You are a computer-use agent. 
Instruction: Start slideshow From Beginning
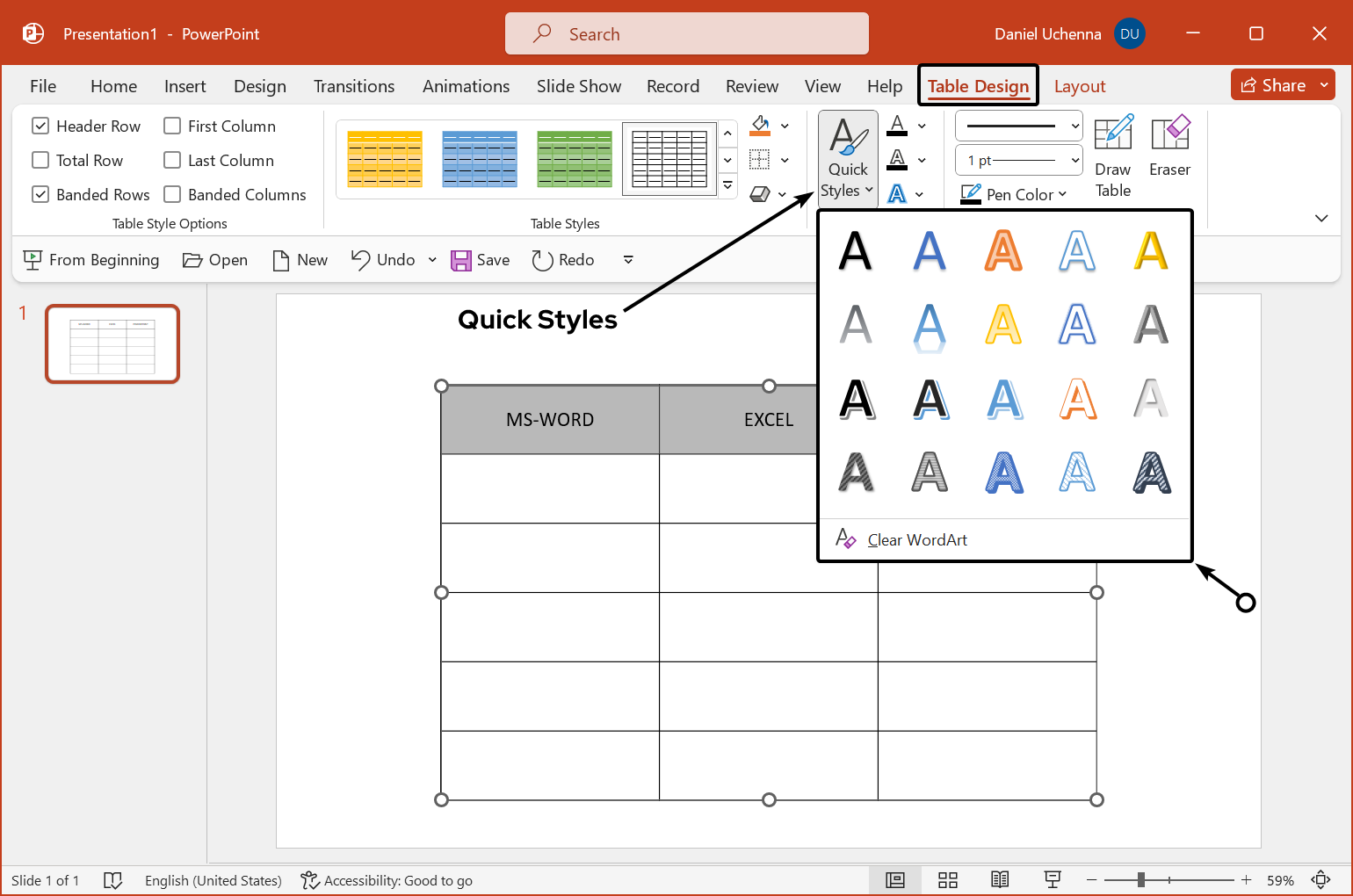click(x=91, y=260)
